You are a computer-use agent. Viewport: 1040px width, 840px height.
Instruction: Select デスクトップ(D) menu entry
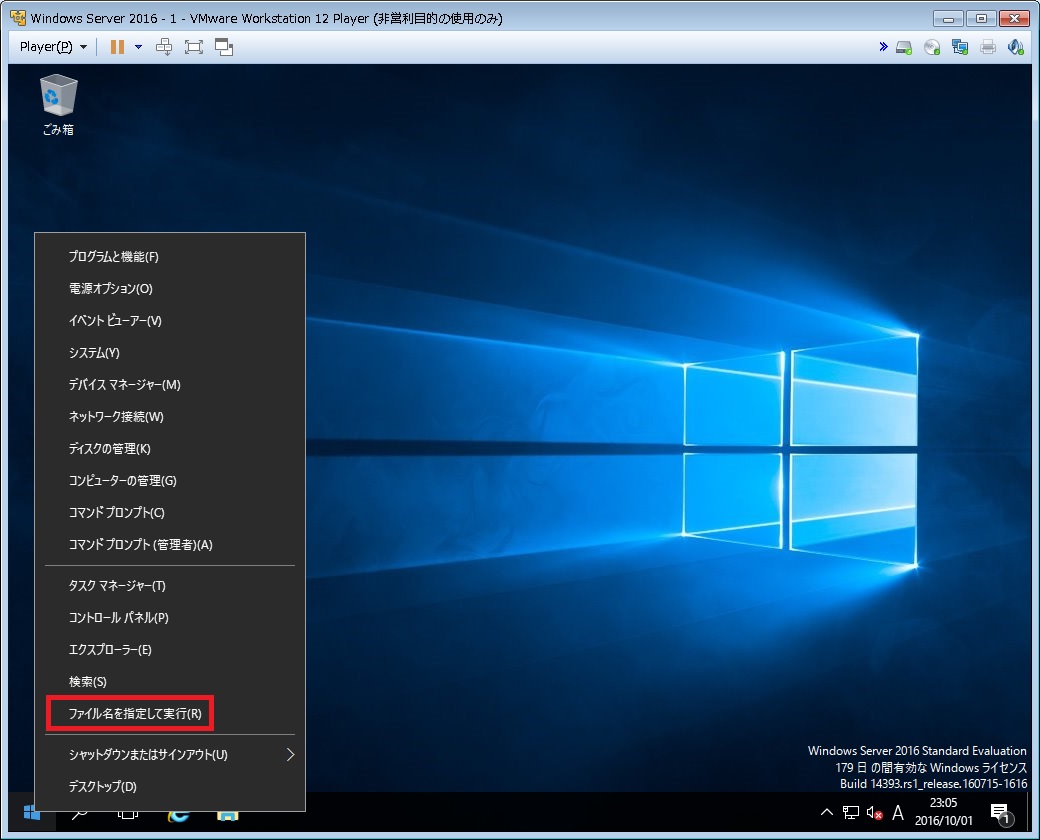(170, 786)
